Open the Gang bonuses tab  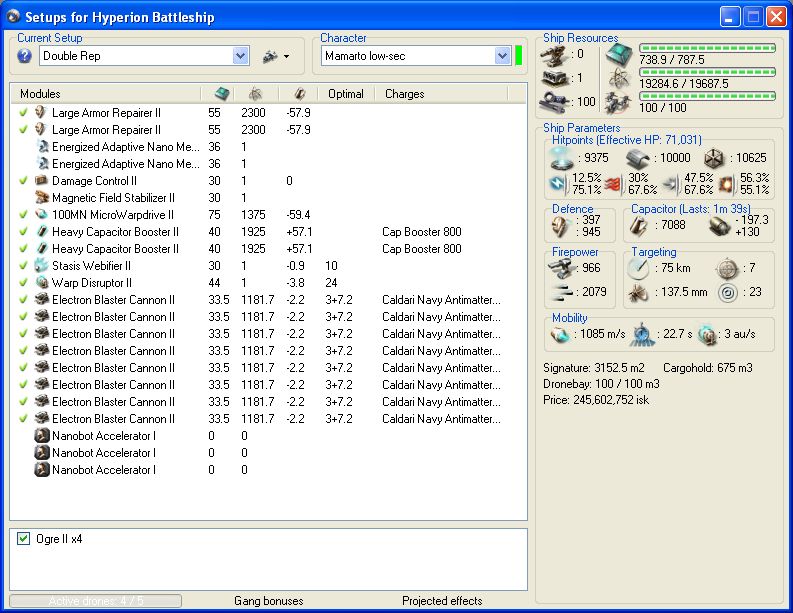[x=268, y=601]
